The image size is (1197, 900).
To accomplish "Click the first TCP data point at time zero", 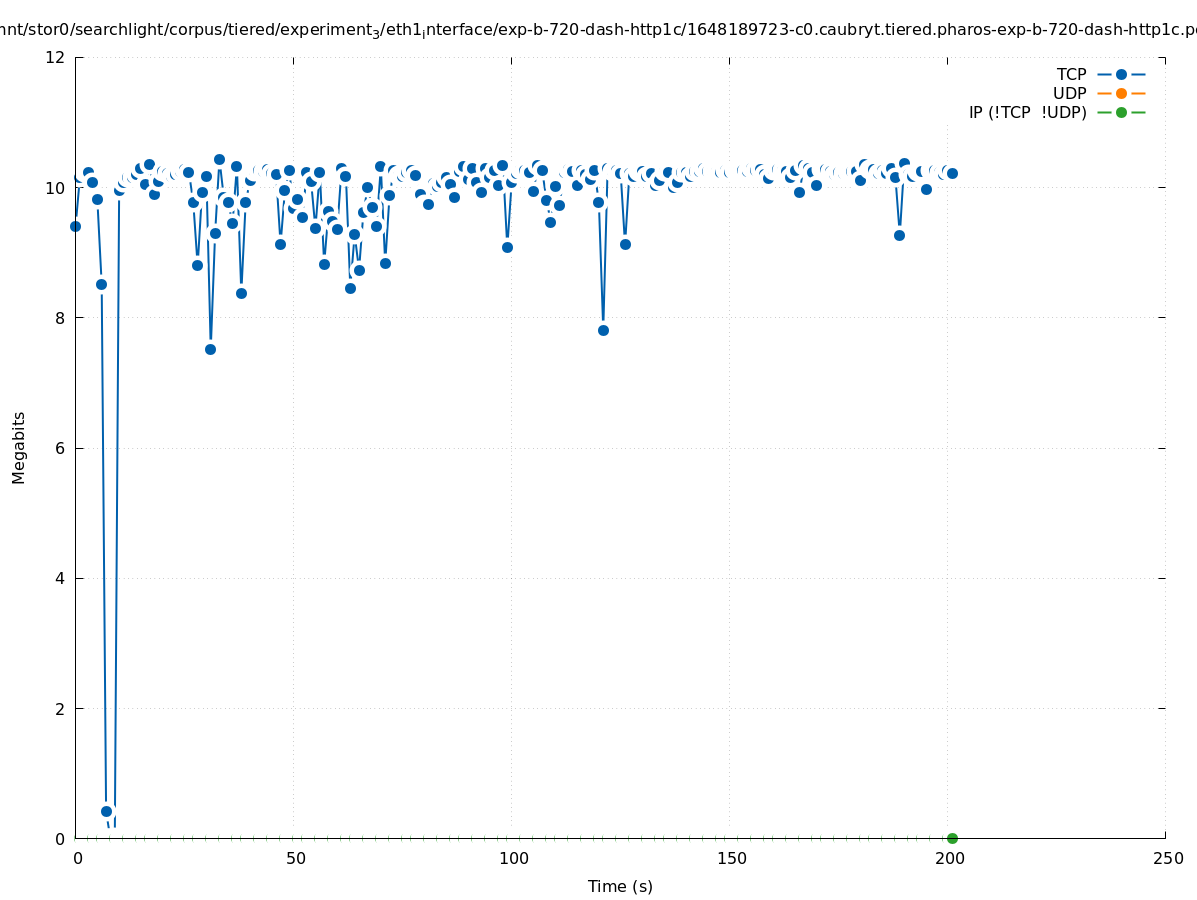I will [x=75, y=226].
